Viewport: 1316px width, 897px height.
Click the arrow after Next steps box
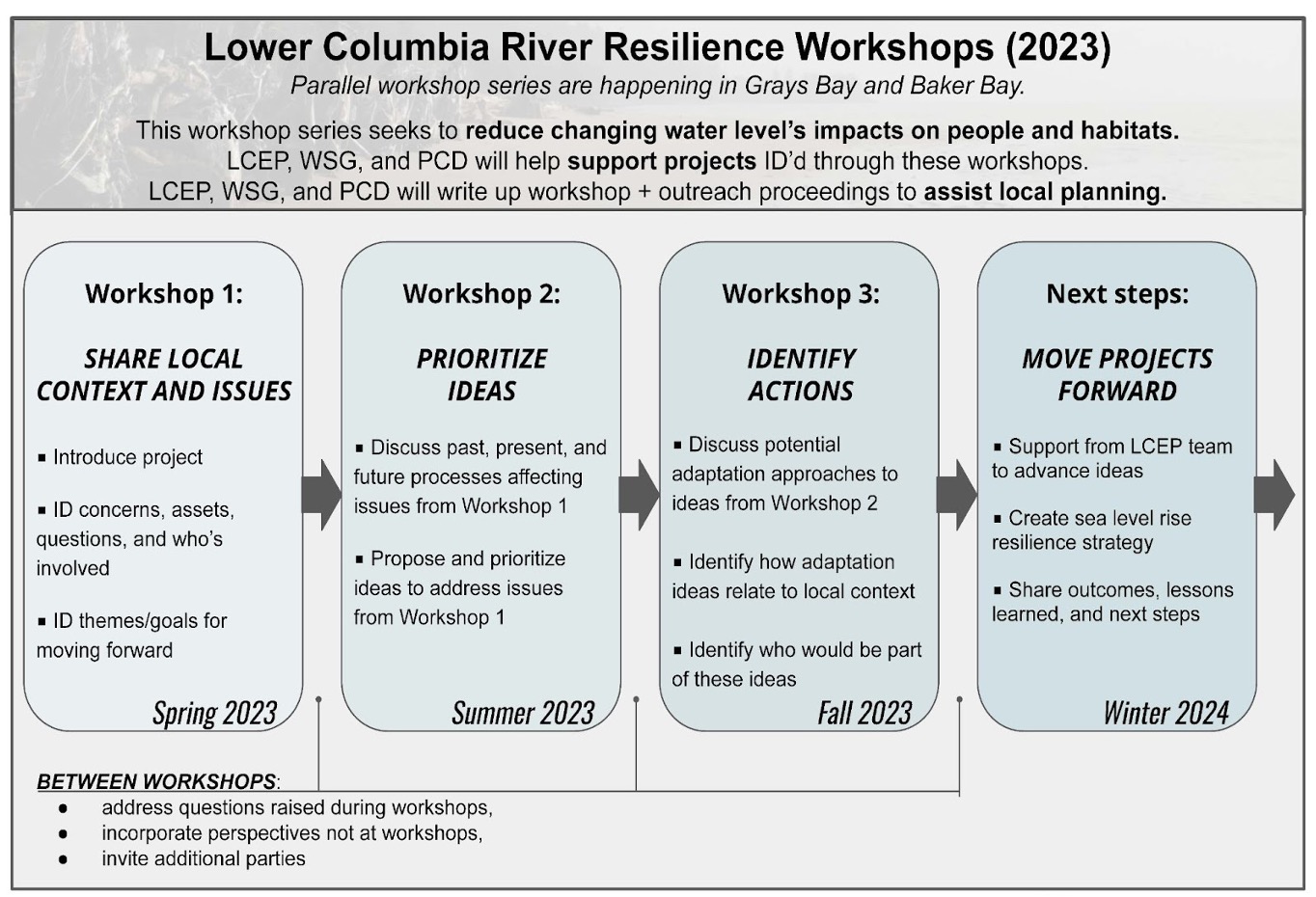coord(1275,495)
